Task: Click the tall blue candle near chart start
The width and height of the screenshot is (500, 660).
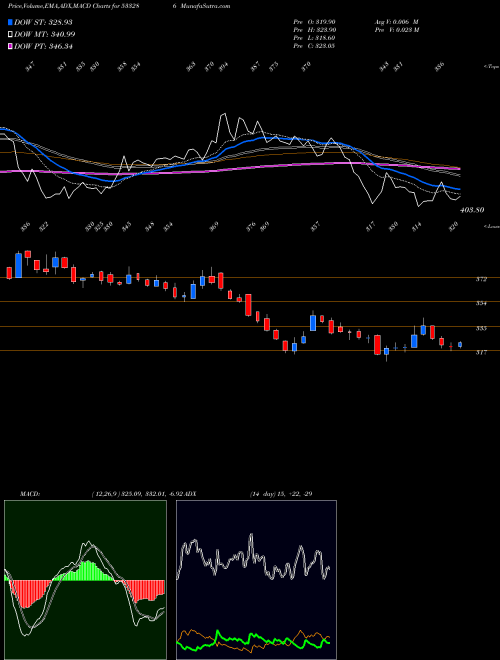Action: click(19, 265)
